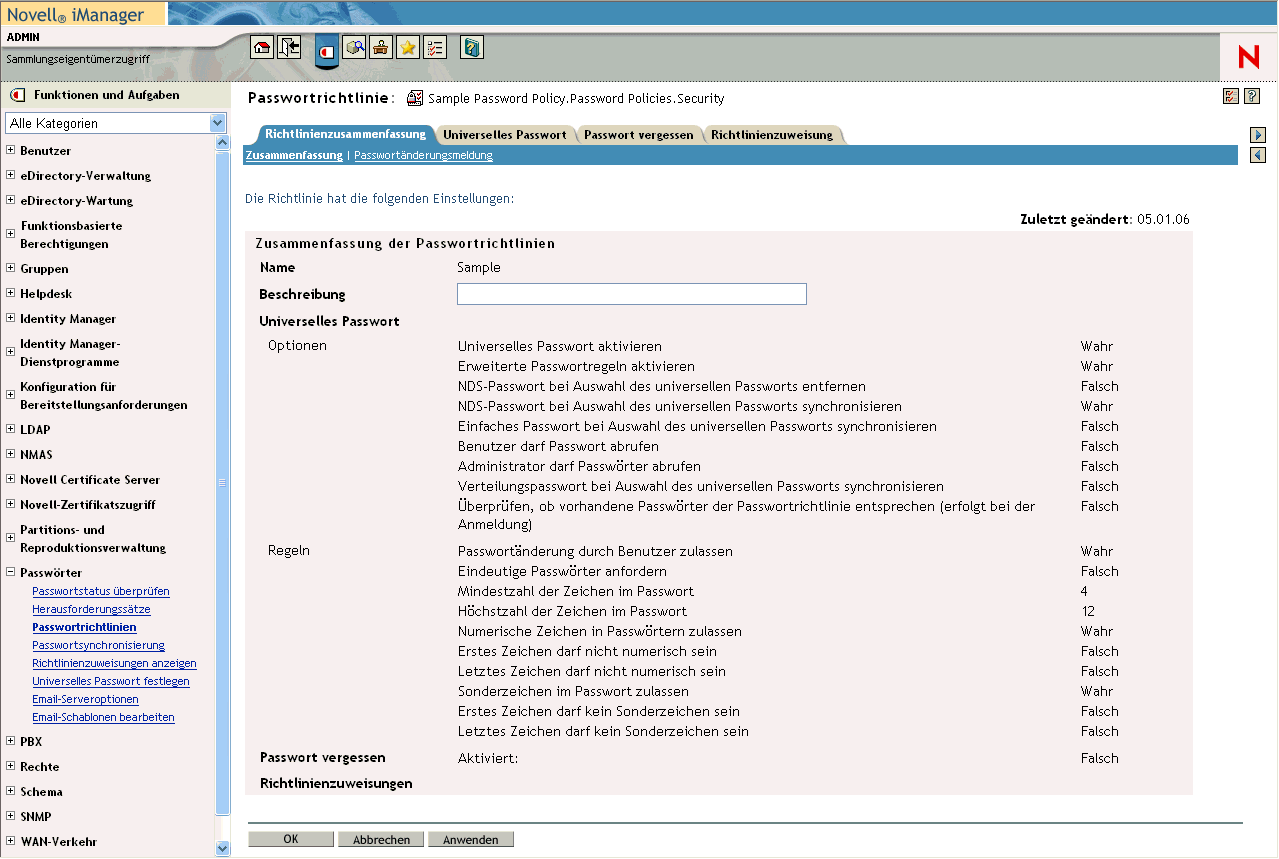Expand the PBX category

[10, 742]
